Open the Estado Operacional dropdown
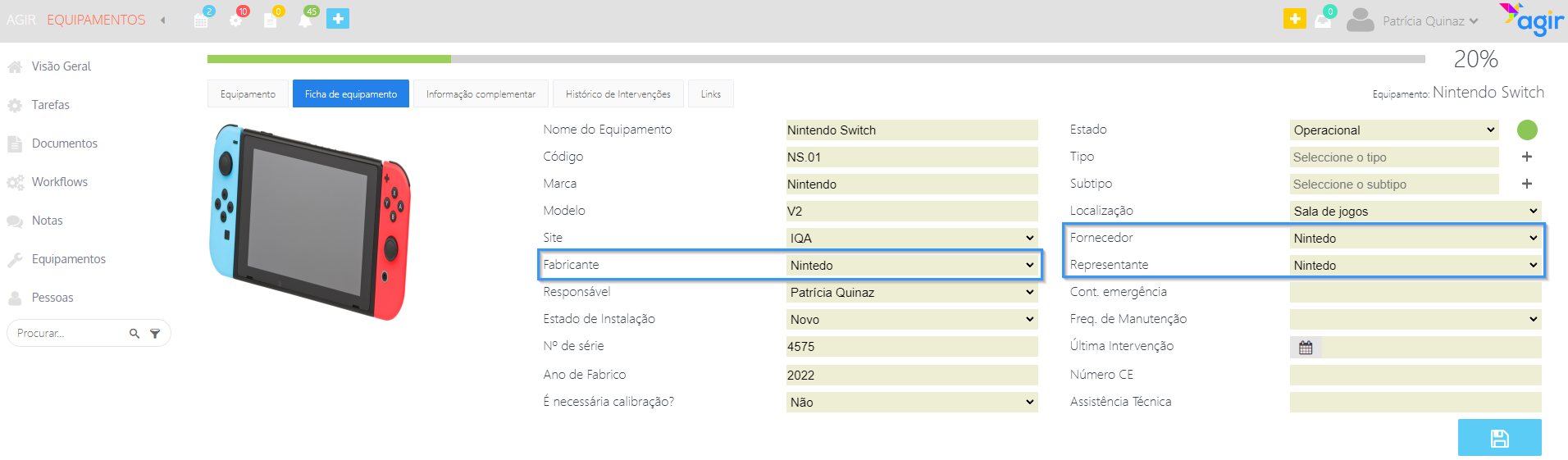This screenshot has height=460, width=1568. click(x=1394, y=130)
